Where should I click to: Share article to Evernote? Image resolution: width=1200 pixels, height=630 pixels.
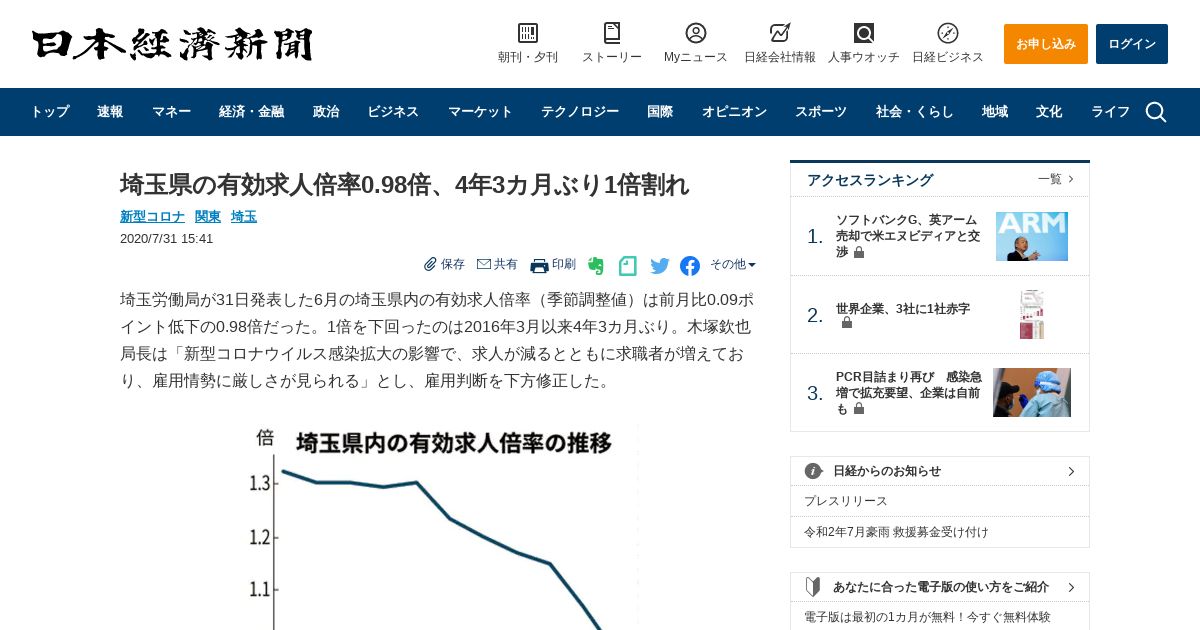point(596,266)
